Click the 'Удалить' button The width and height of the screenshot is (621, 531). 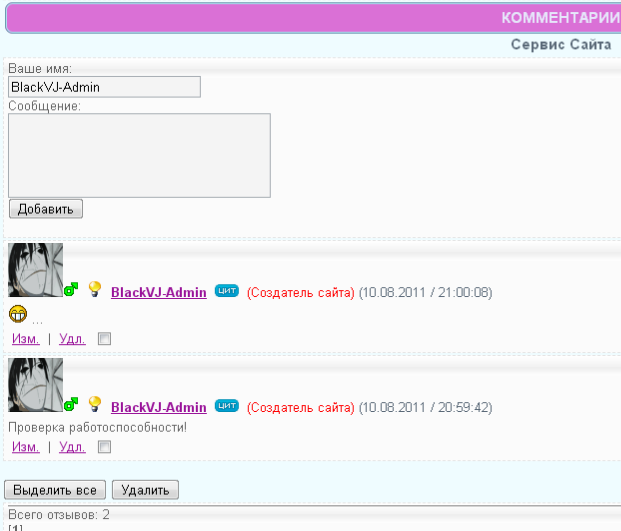point(145,490)
